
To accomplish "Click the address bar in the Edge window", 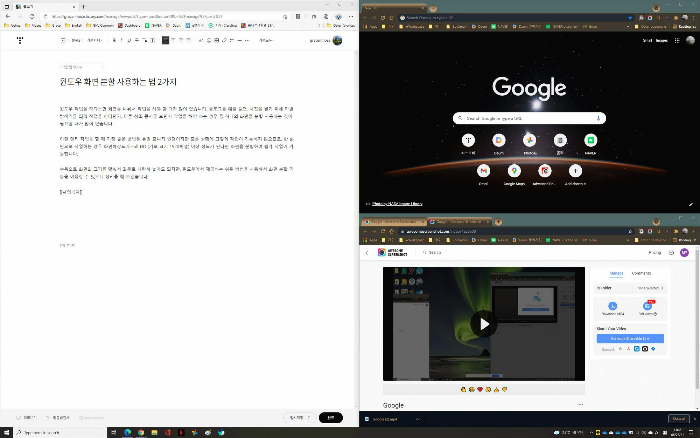I will (x=165, y=17).
